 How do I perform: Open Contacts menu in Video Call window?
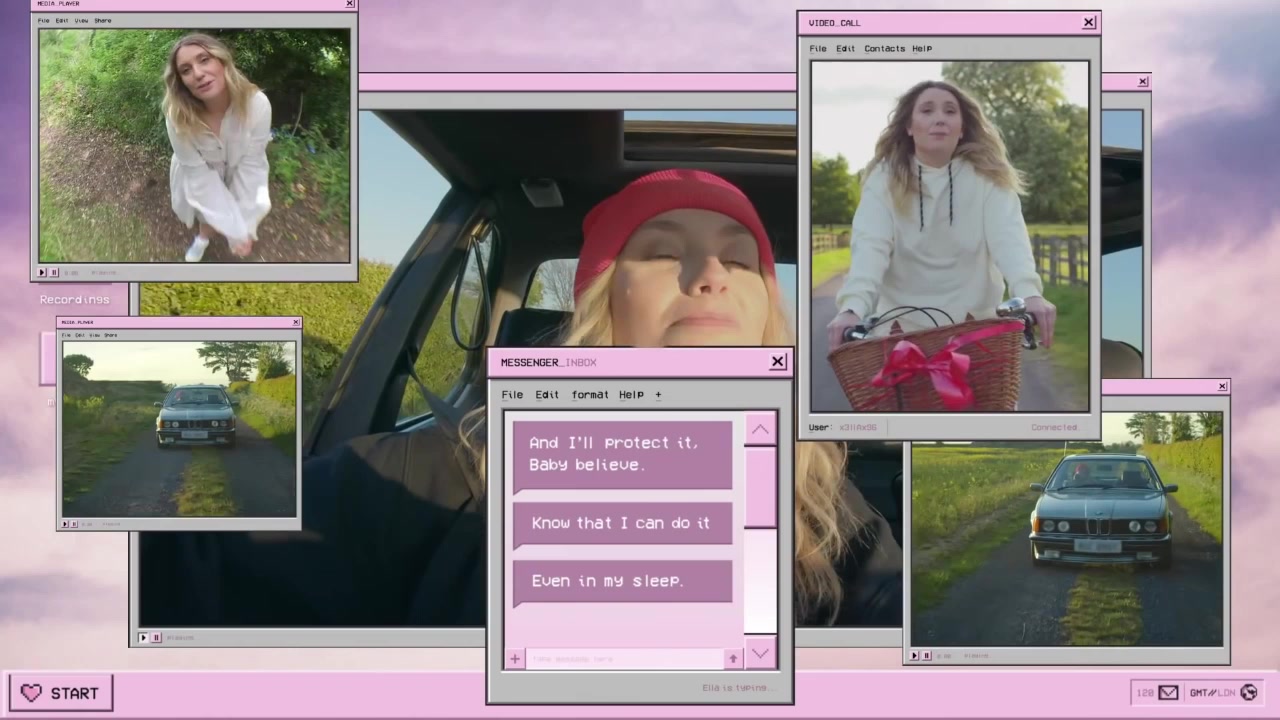pos(884,48)
